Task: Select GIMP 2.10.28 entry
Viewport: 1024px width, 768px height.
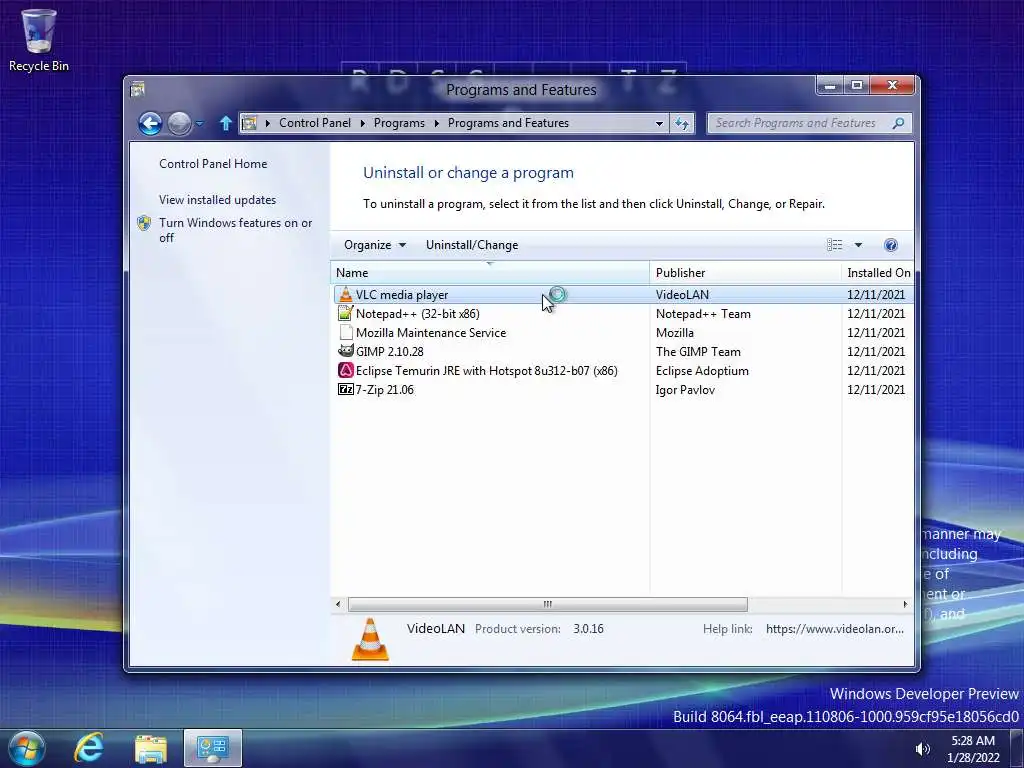Action: [x=389, y=351]
